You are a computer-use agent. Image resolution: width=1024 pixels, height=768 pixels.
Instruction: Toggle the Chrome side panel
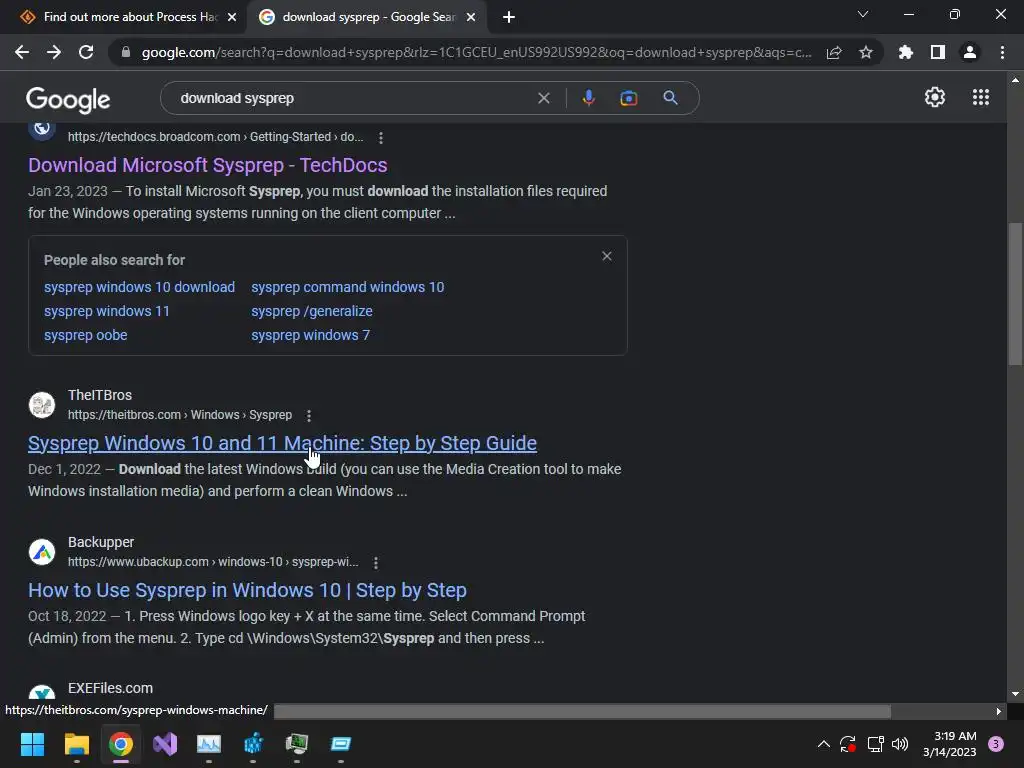tap(938, 52)
